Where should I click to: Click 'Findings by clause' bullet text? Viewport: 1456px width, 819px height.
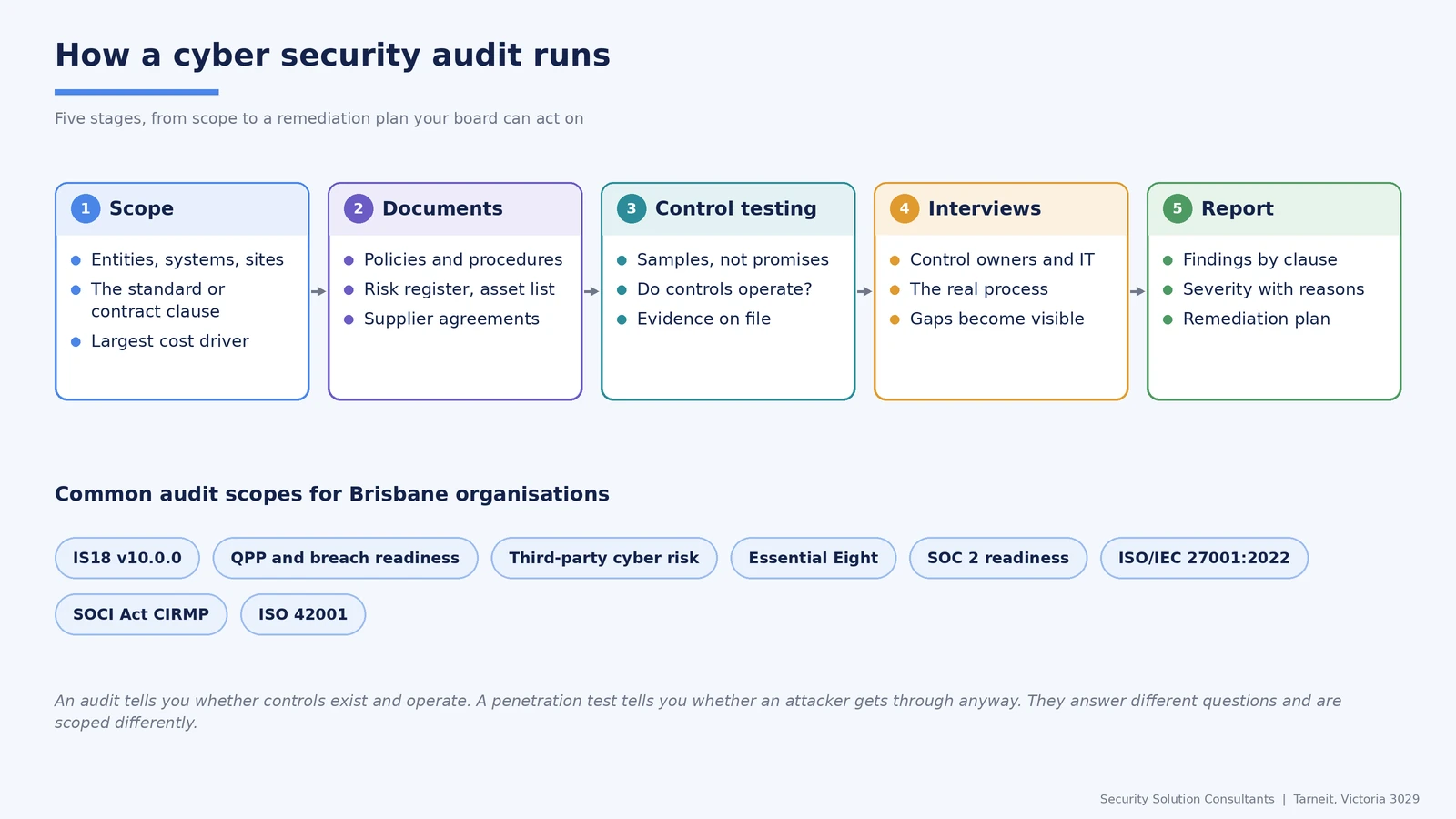1260,260
